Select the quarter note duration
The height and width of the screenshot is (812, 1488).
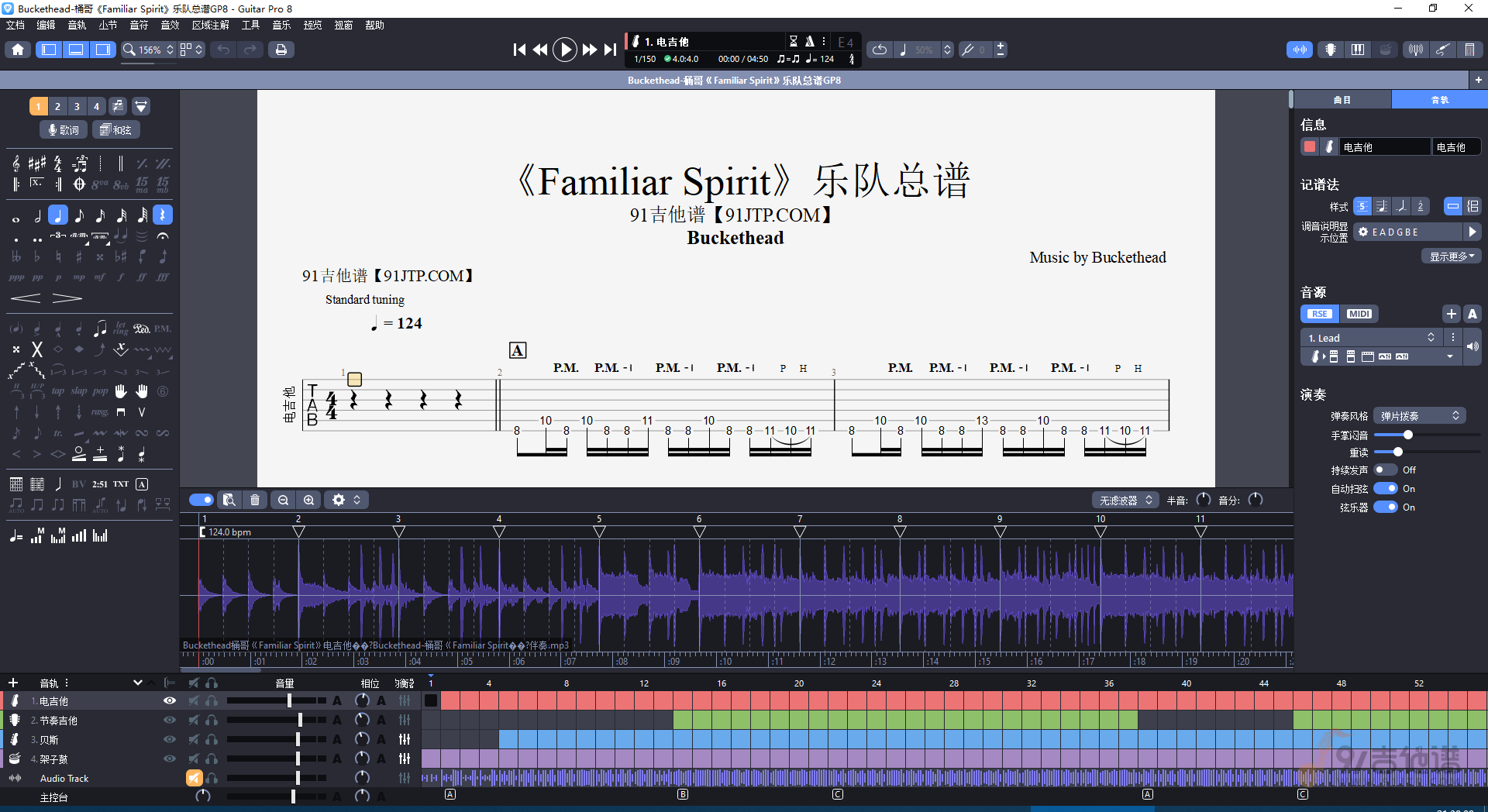click(58, 215)
